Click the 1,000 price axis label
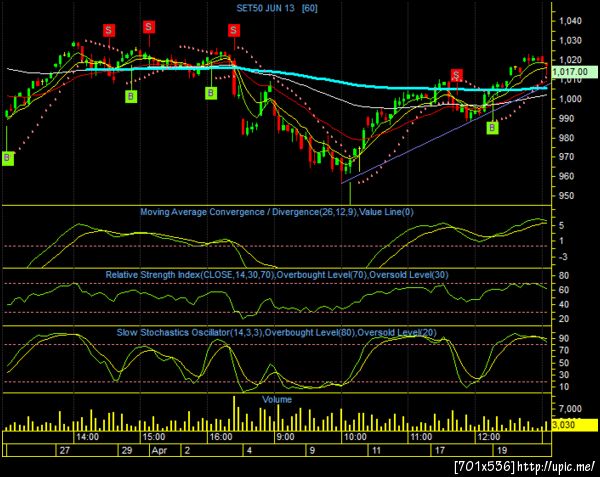This screenshot has height=477, width=600. (x=570, y=99)
